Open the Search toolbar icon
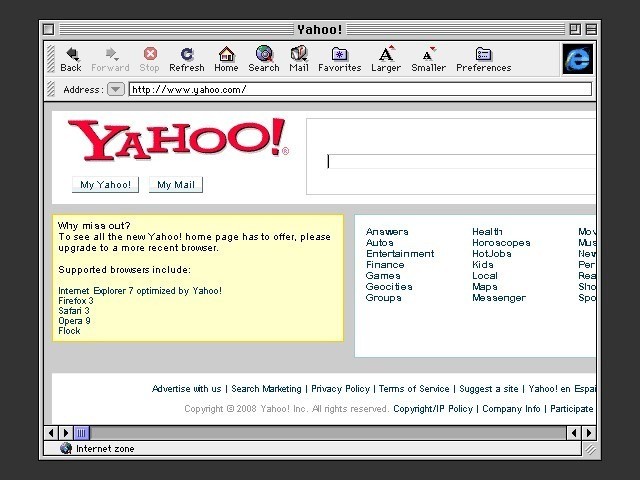This screenshot has height=480, width=640. 264,60
